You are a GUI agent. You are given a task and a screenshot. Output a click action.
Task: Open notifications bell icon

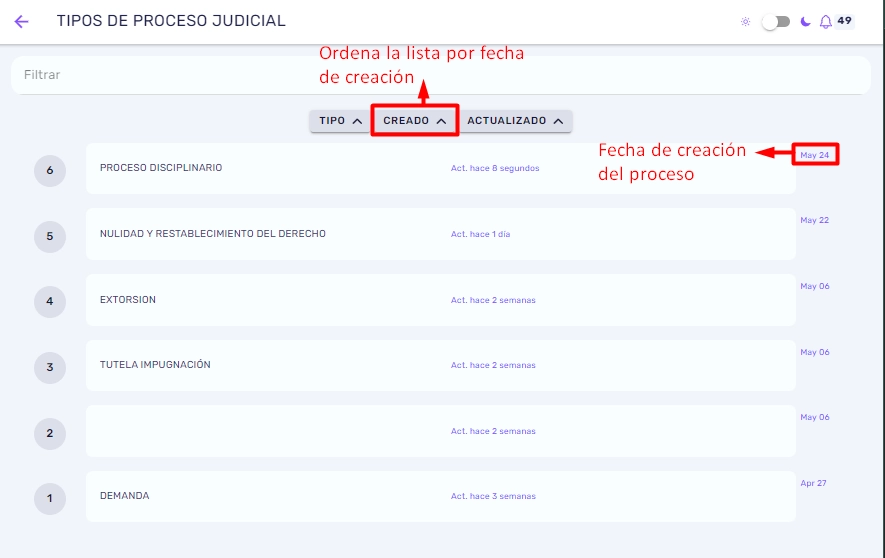pos(825,22)
